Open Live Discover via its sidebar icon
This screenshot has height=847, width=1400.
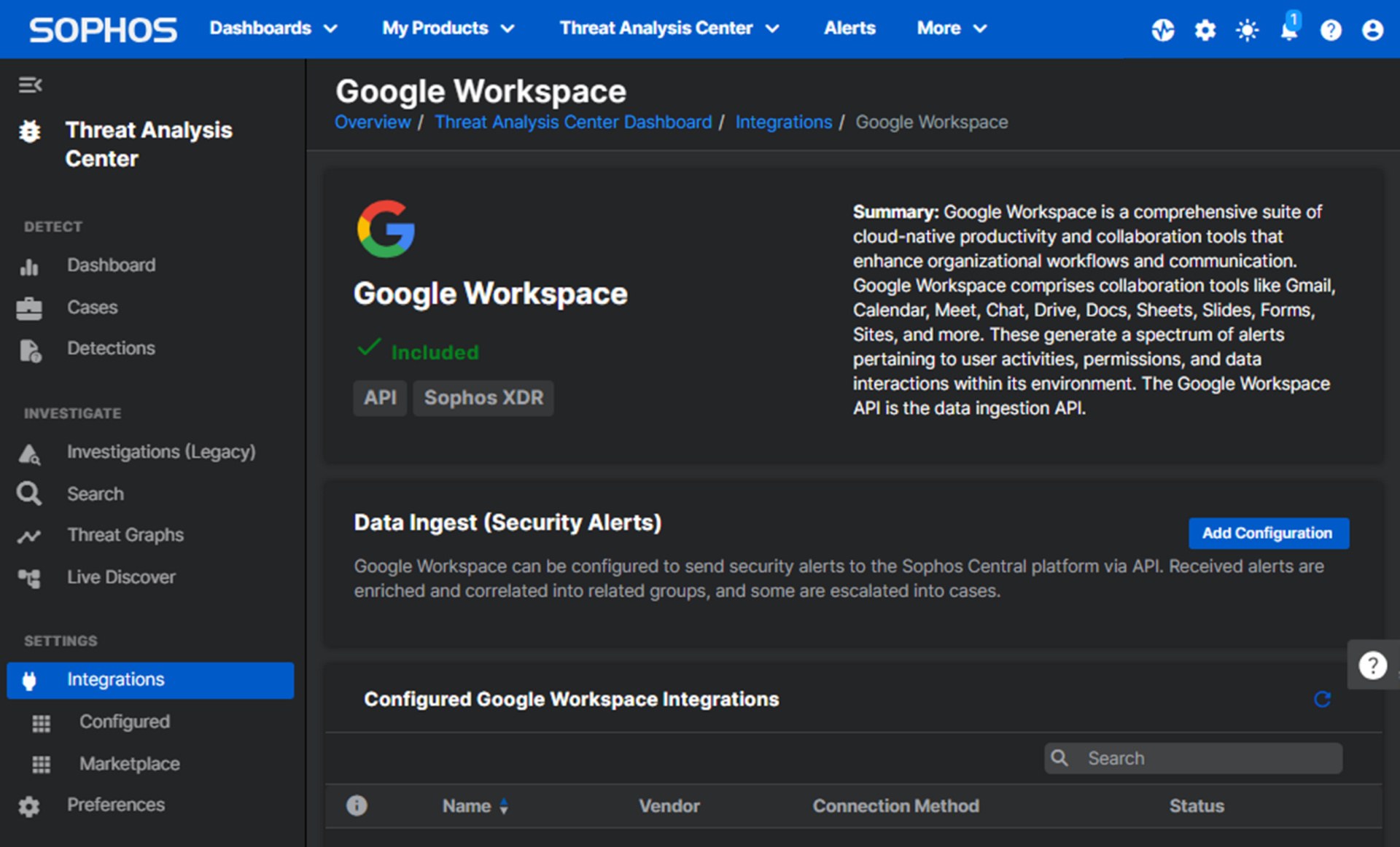click(x=29, y=577)
